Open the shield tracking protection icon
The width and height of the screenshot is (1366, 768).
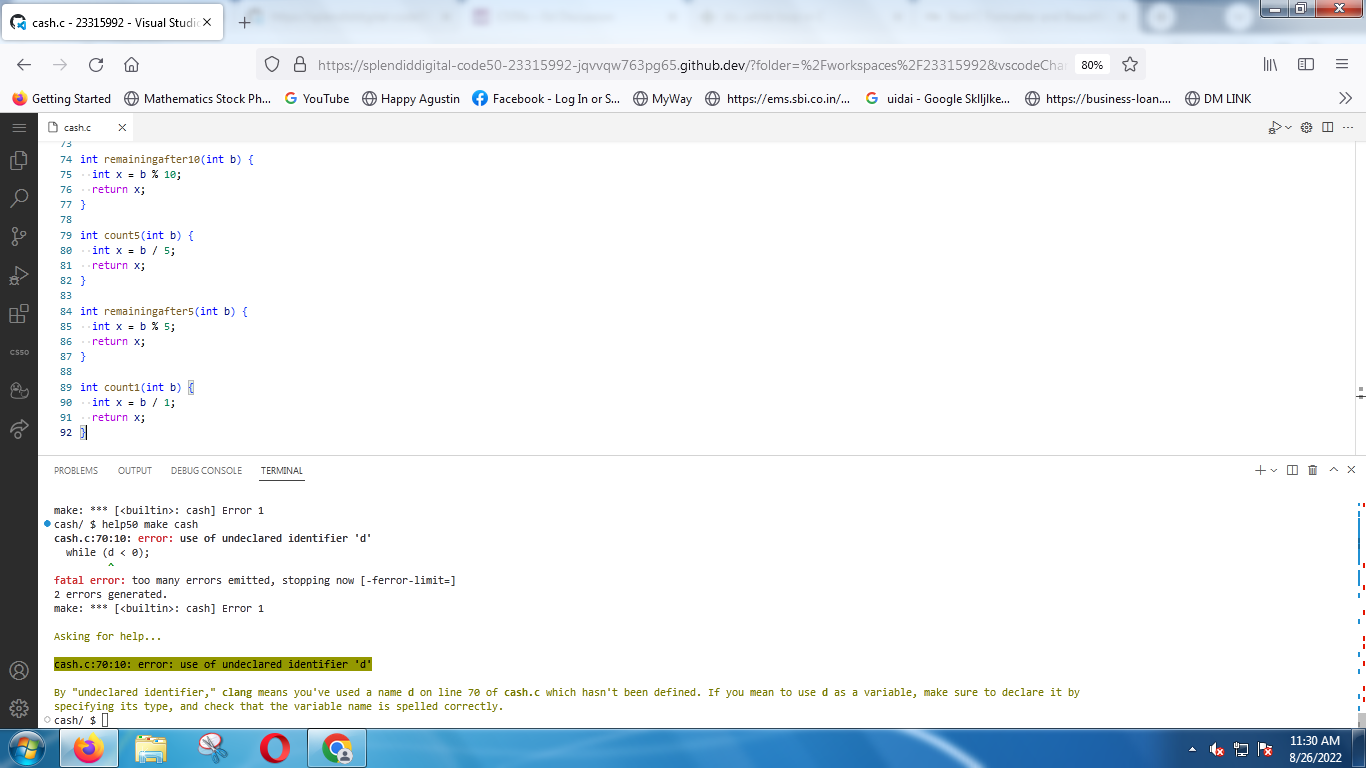(272, 64)
